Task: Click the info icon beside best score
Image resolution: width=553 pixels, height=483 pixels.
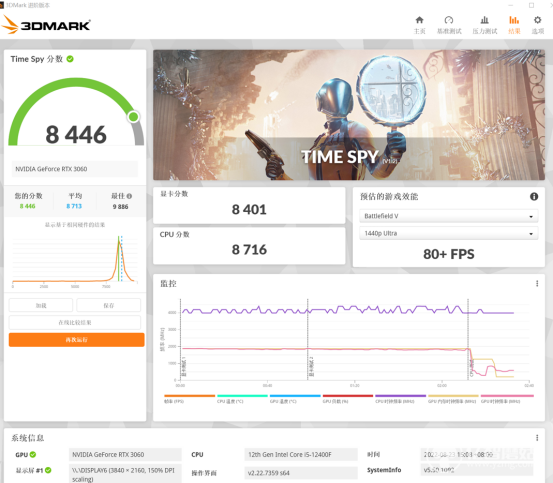Action: click(x=129, y=196)
